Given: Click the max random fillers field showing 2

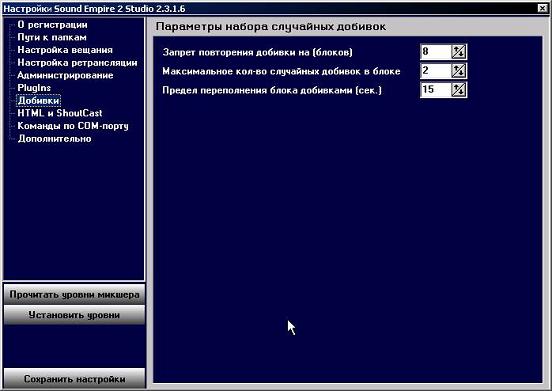Looking at the screenshot, I should [436, 71].
